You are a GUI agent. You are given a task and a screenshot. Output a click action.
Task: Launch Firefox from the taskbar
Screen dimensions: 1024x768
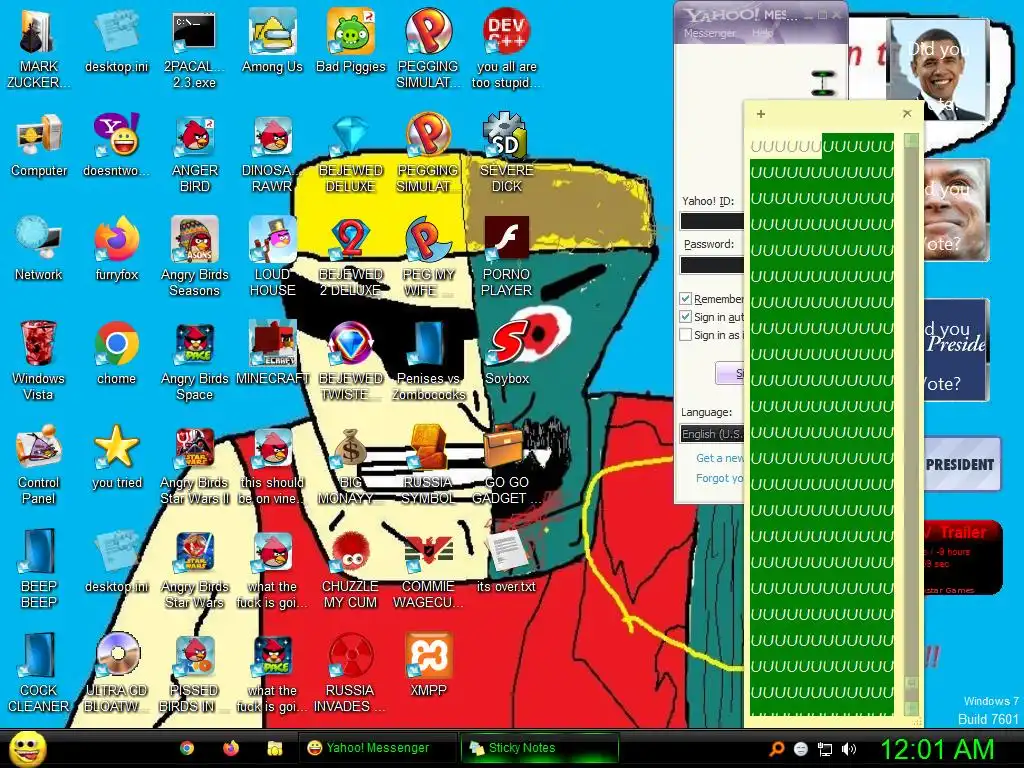tap(231, 748)
